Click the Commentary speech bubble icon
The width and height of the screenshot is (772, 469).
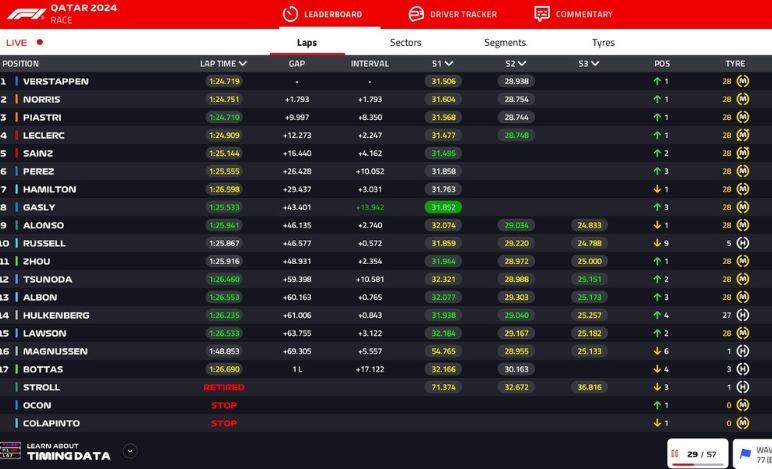coord(541,14)
